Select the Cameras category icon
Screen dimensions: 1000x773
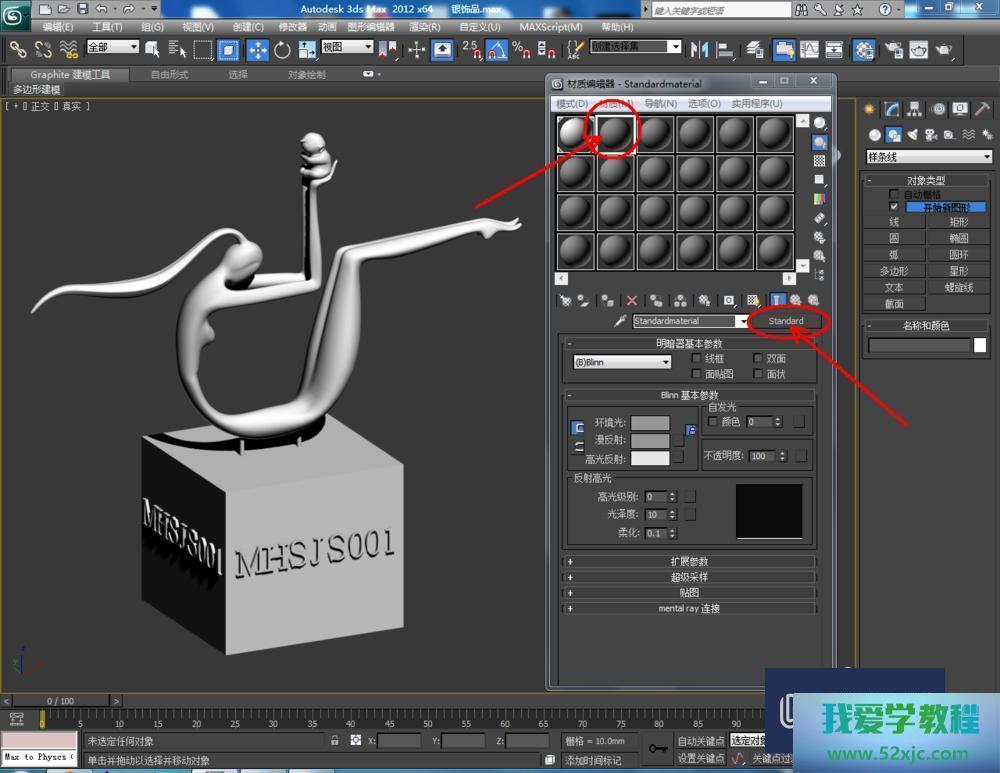(930, 135)
